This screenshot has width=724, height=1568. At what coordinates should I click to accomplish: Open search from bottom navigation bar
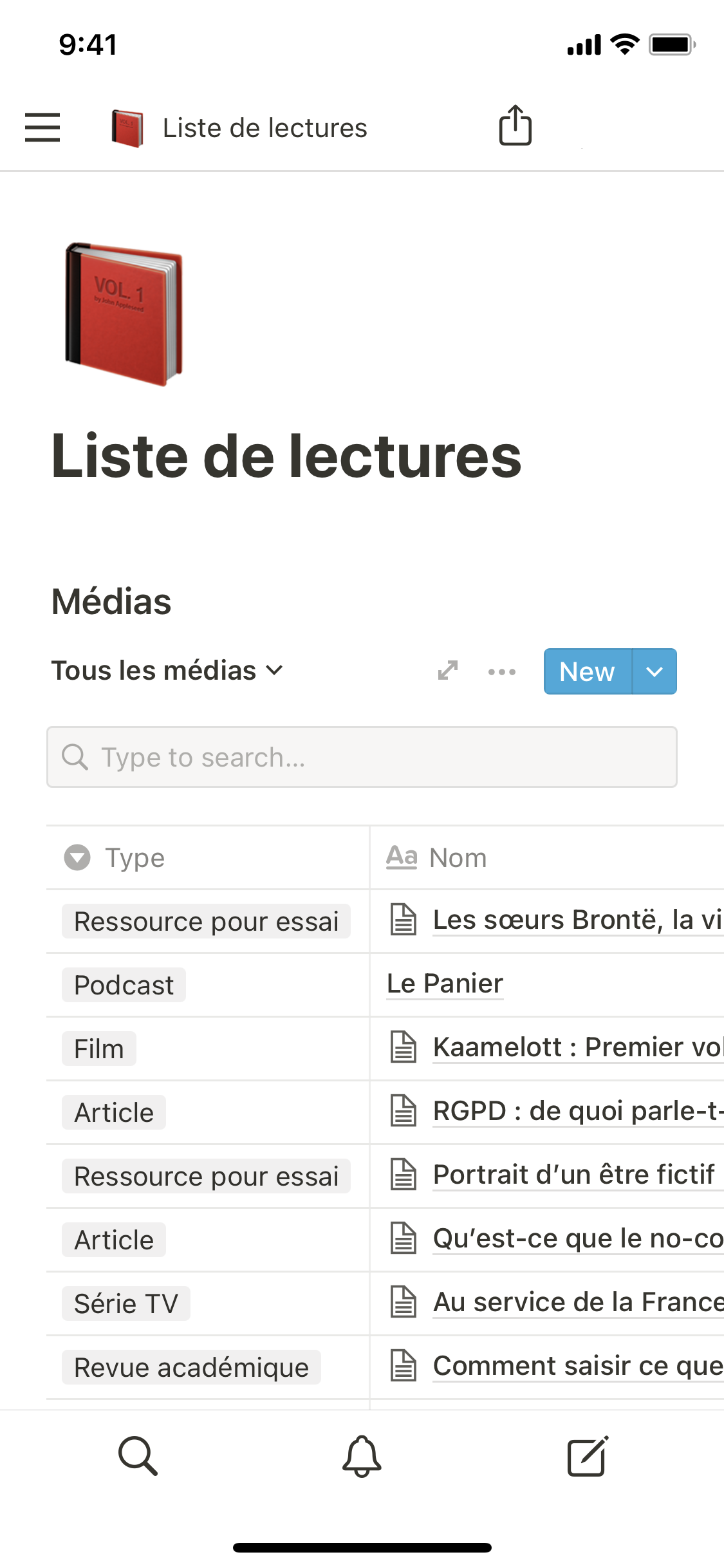click(138, 1456)
